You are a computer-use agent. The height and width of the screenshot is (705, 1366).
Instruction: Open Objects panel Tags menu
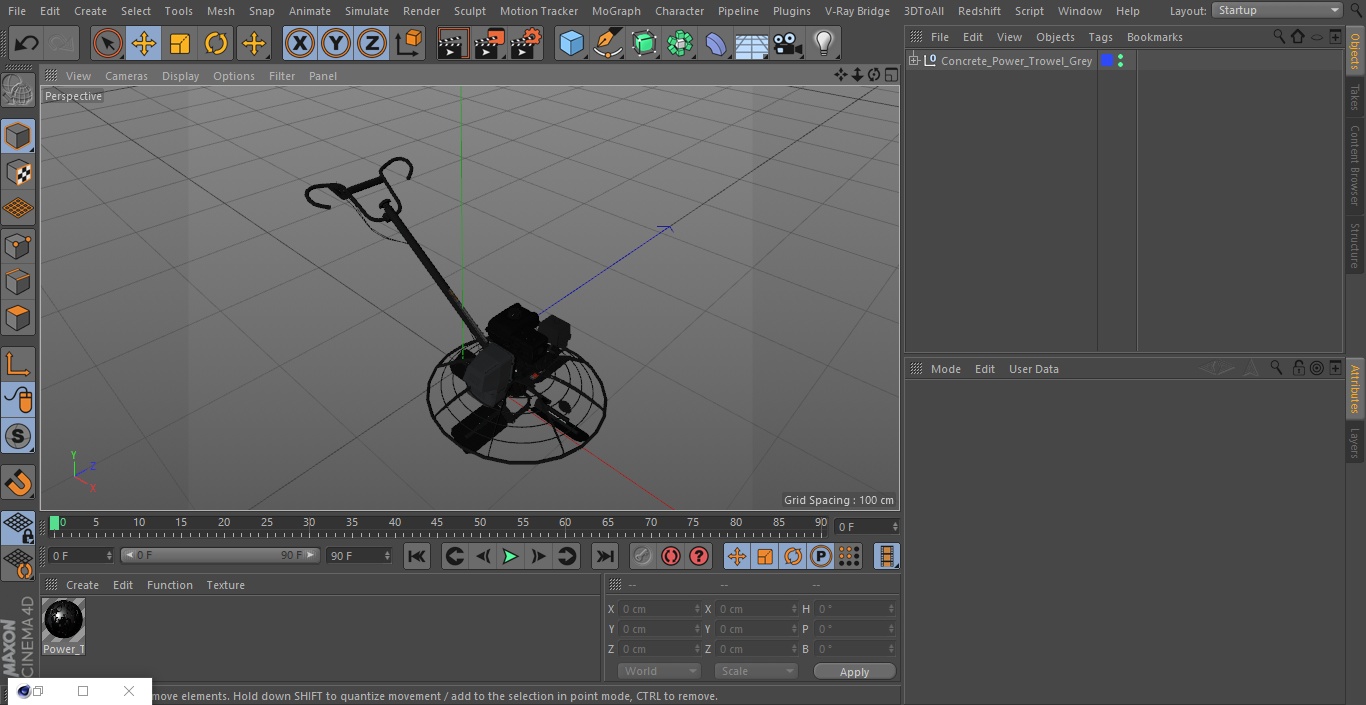click(x=1100, y=37)
